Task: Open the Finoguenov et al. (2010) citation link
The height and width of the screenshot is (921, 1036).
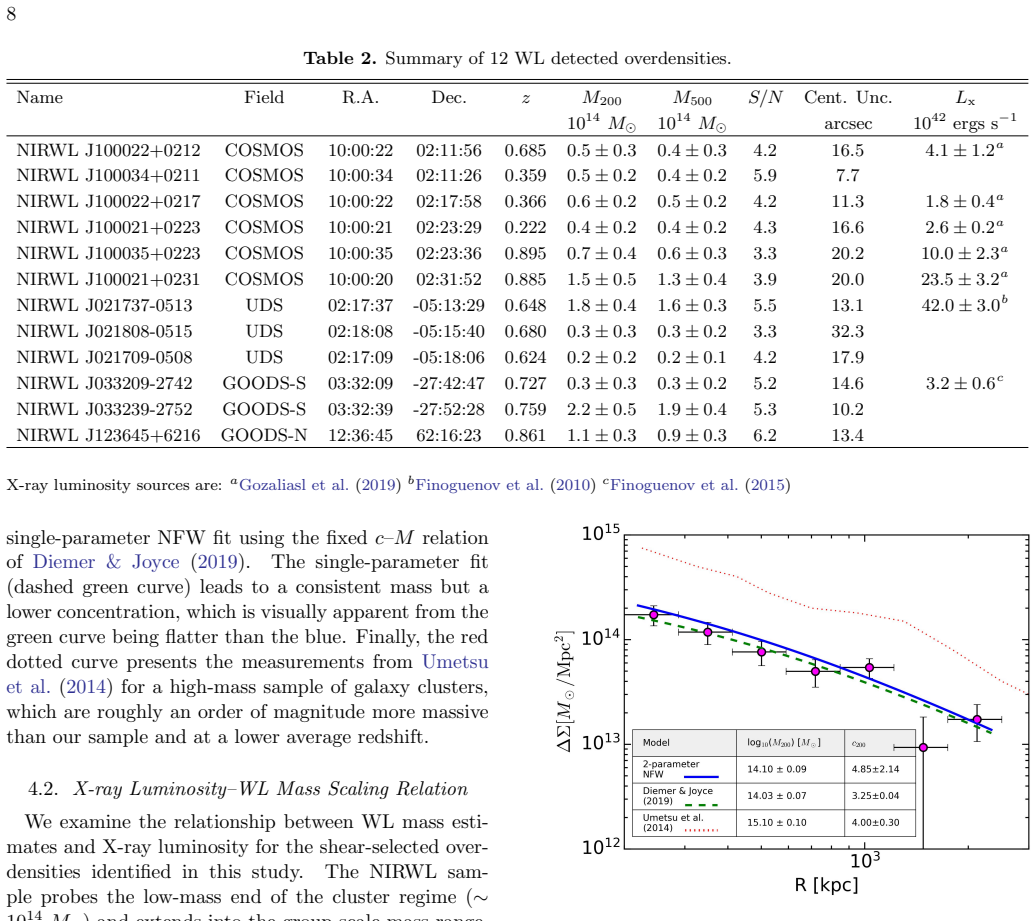Action: [505, 485]
